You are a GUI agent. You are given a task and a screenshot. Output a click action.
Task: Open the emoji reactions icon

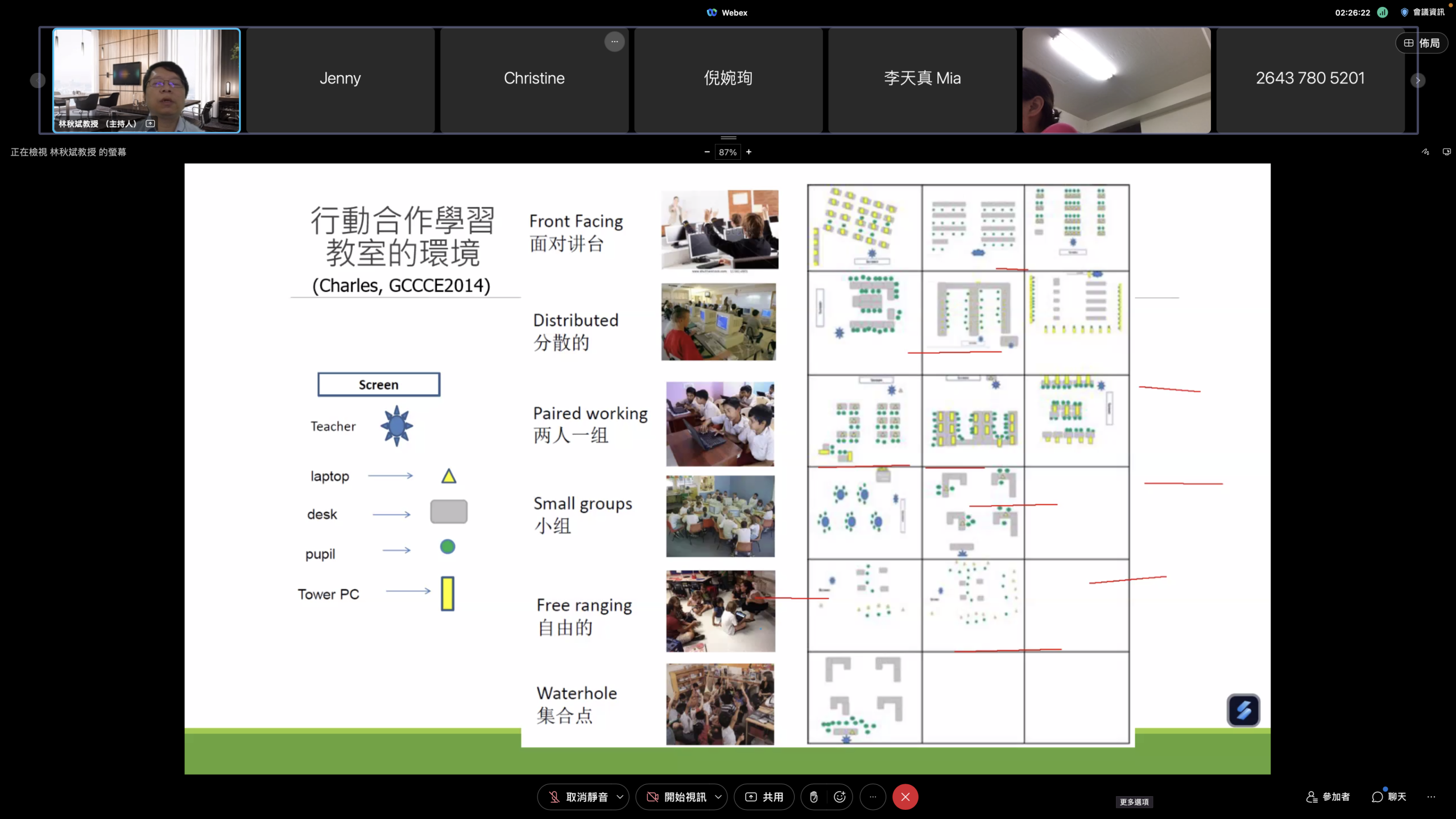click(839, 797)
